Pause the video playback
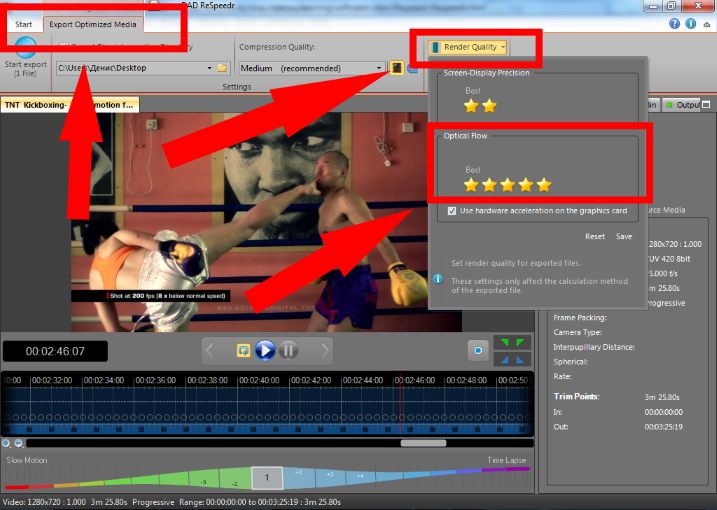Image resolution: width=717 pixels, height=510 pixels. coord(288,350)
